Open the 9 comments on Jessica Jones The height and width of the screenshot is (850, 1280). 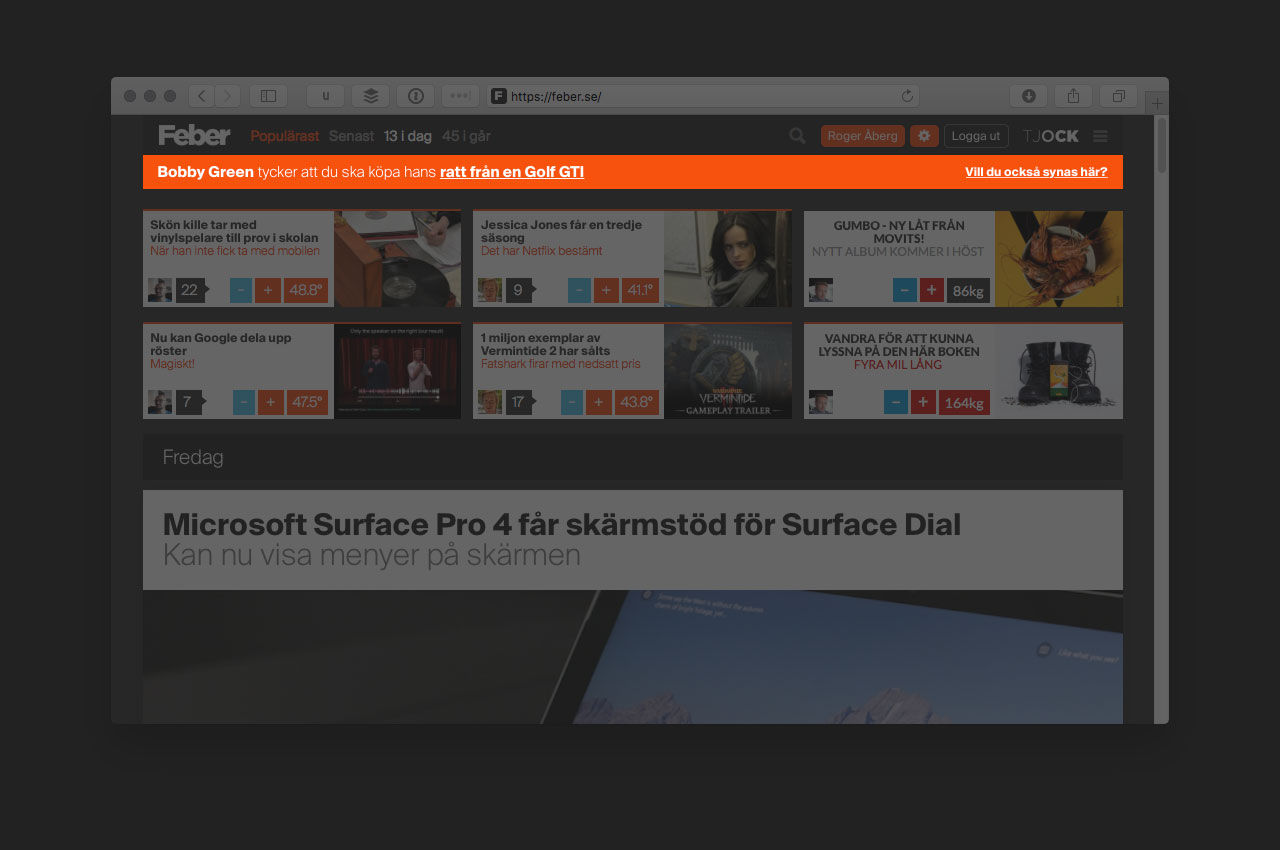(520, 290)
